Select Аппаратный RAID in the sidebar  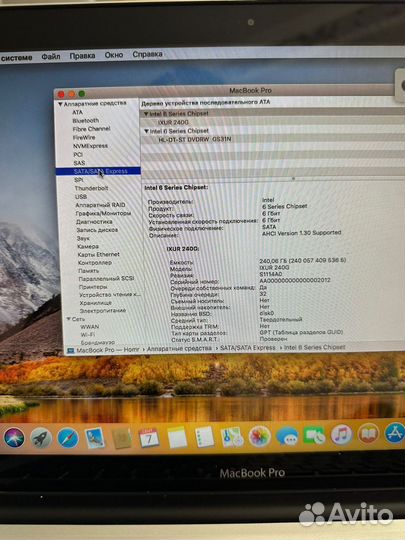100,205
